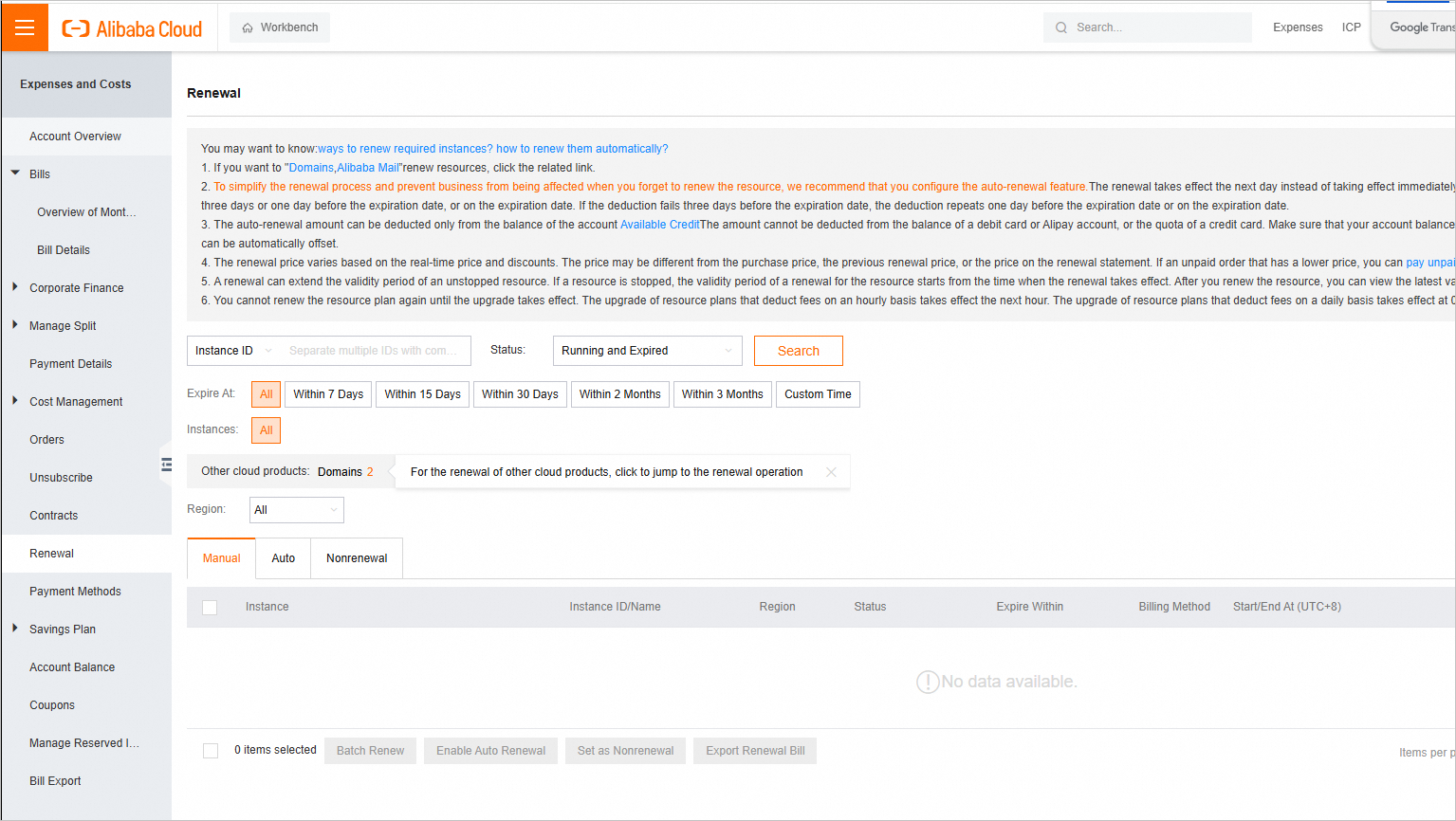Select Expire At 'All' filter
This screenshot has width=1456, height=821.
[266, 394]
